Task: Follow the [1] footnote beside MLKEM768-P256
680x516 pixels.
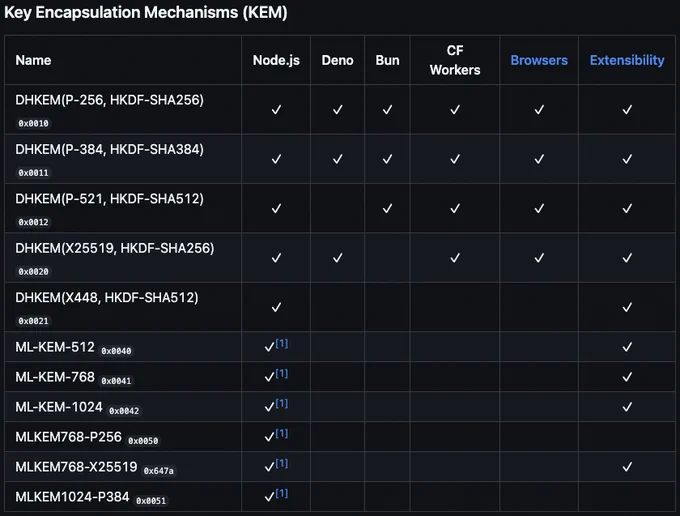Action: 281,433
